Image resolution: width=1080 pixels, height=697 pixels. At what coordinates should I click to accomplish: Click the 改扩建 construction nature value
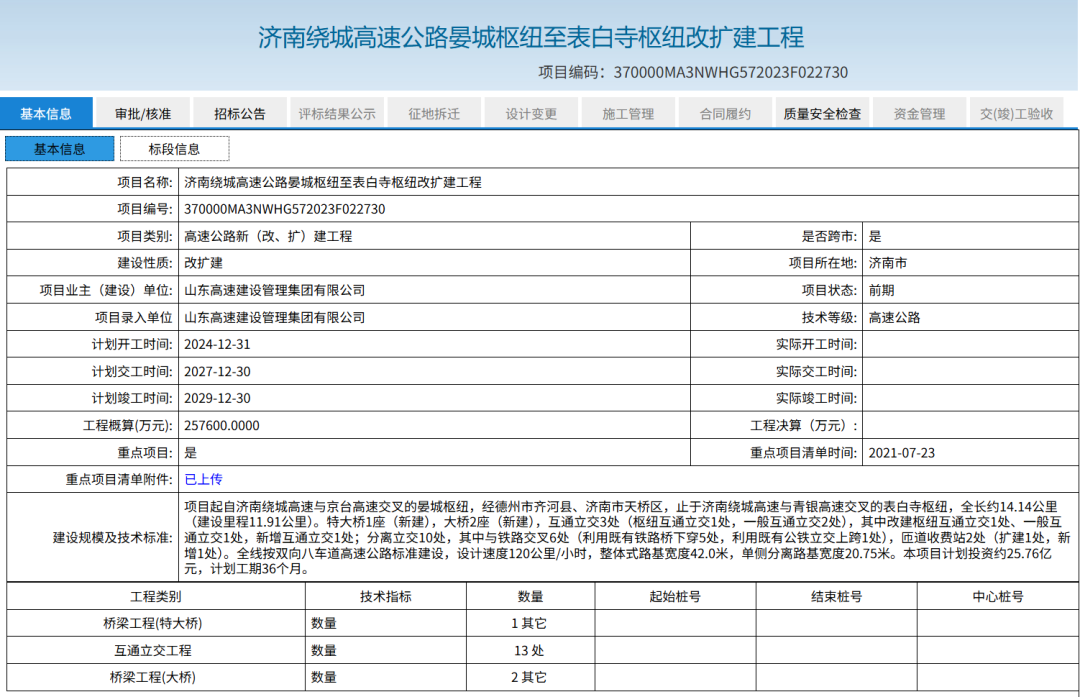pyautogui.click(x=203, y=263)
